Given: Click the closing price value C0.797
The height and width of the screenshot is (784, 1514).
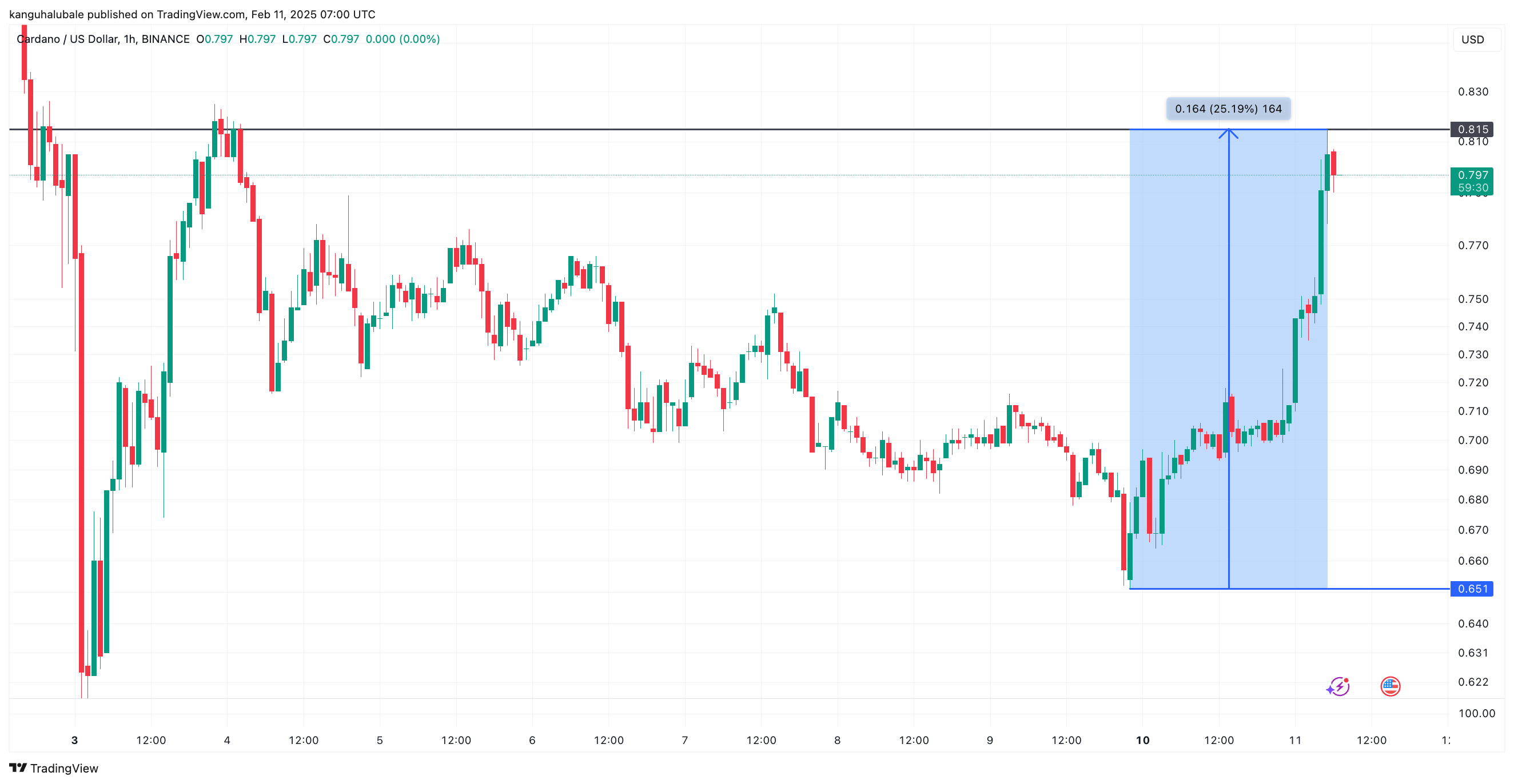Looking at the screenshot, I should coord(341,39).
